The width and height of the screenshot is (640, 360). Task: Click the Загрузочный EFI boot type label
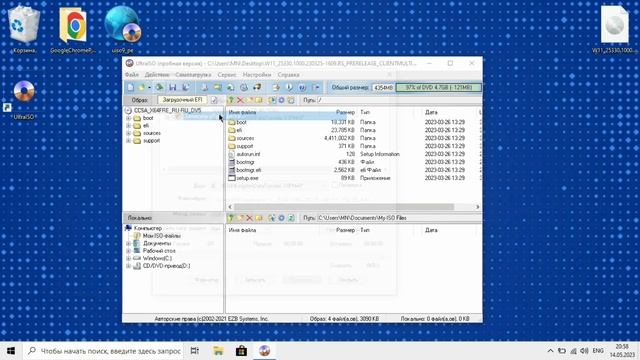pyautogui.click(x=182, y=100)
